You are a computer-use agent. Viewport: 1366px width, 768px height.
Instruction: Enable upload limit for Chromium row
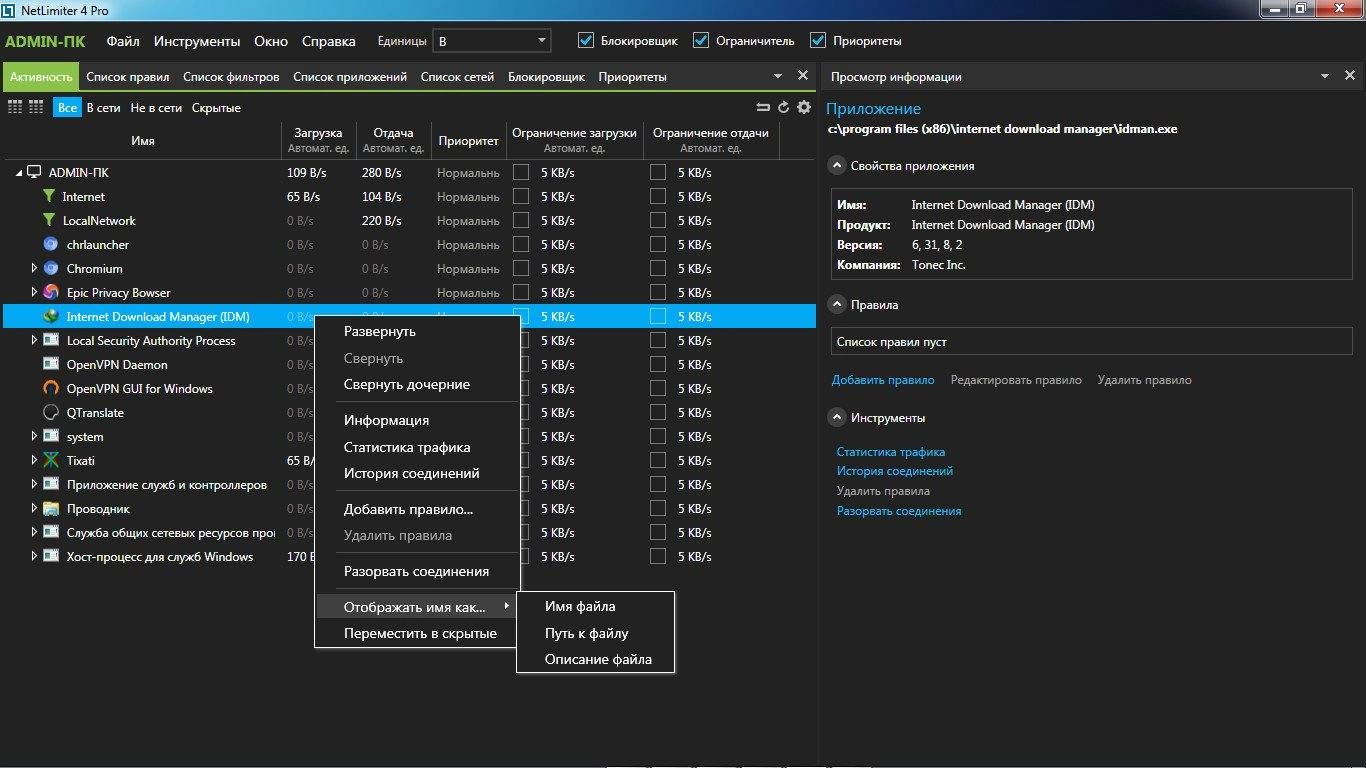(x=658, y=268)
